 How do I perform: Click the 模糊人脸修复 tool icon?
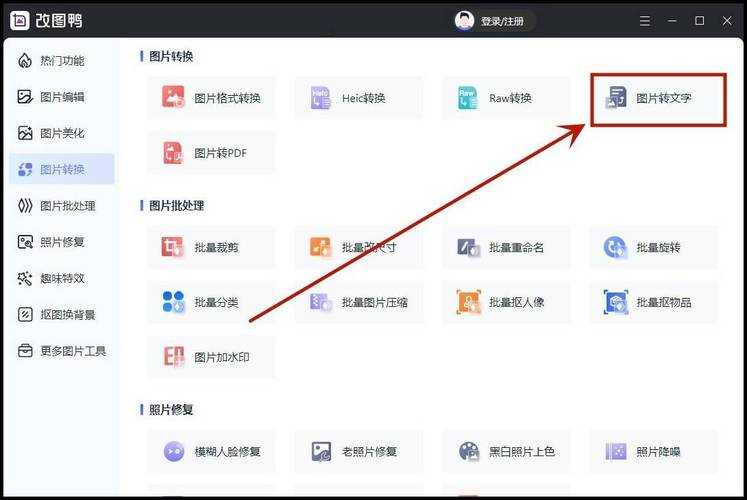174,451
